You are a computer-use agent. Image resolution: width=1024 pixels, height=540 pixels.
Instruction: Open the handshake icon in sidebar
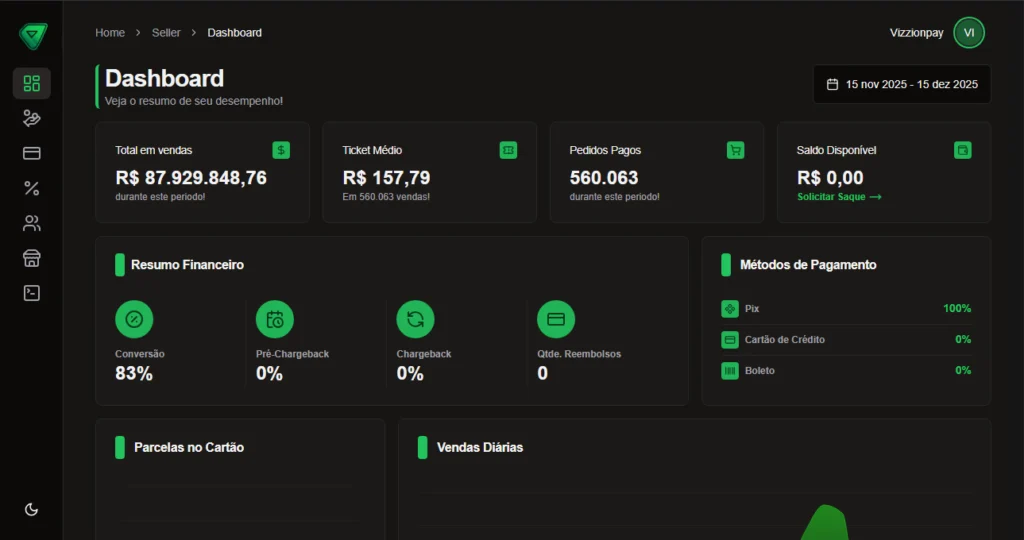pyautogui.click(x=31, y=118)
